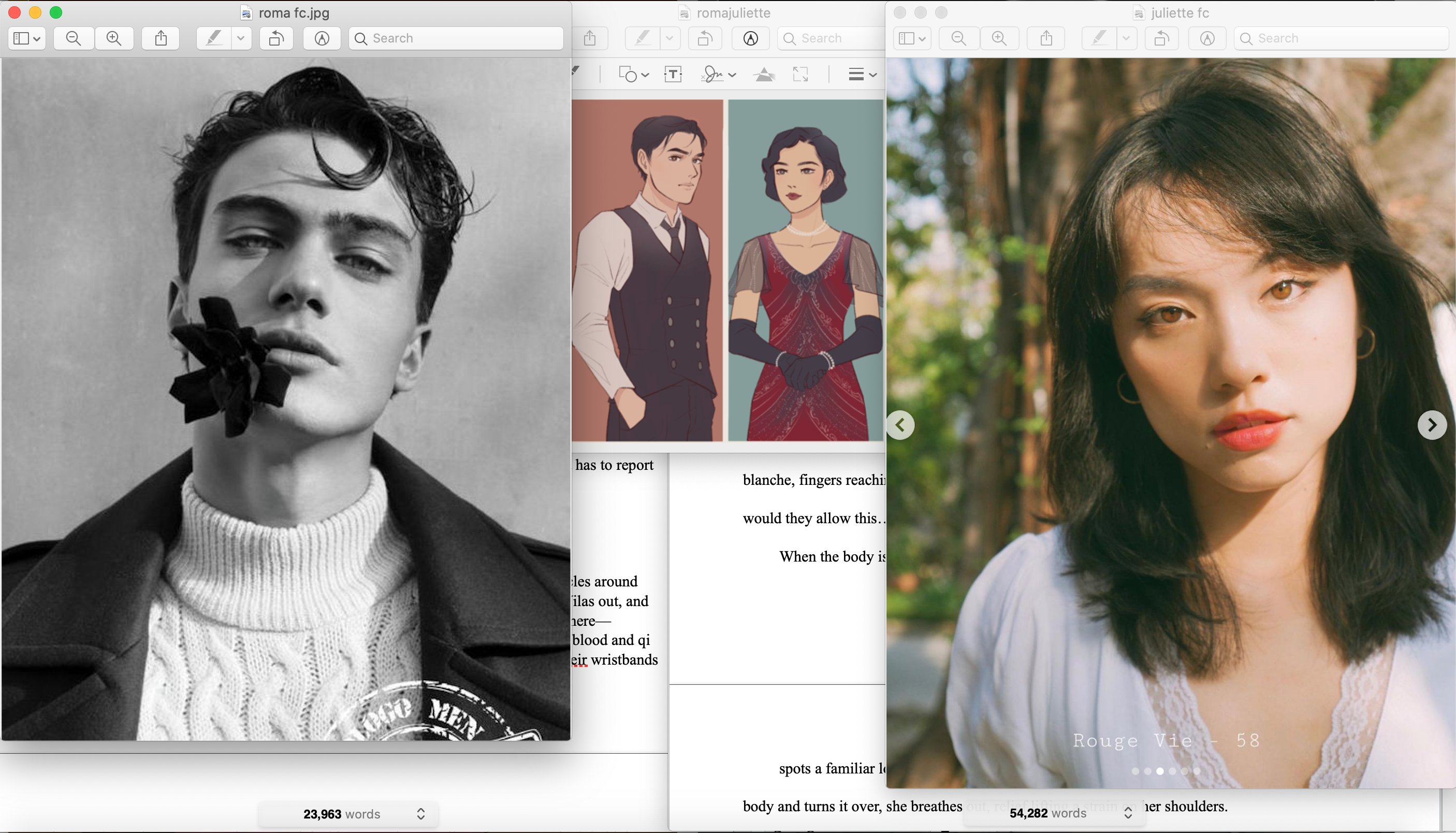Click the 23,963 words count stepper
The width and height of the screenshot is (1456, 833).
click(x=421, y=813)
